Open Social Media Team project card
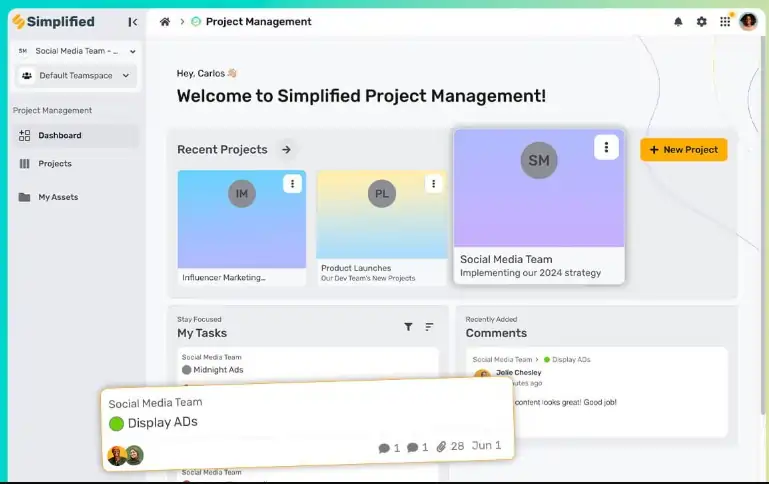769x484 pixels. 539,206
